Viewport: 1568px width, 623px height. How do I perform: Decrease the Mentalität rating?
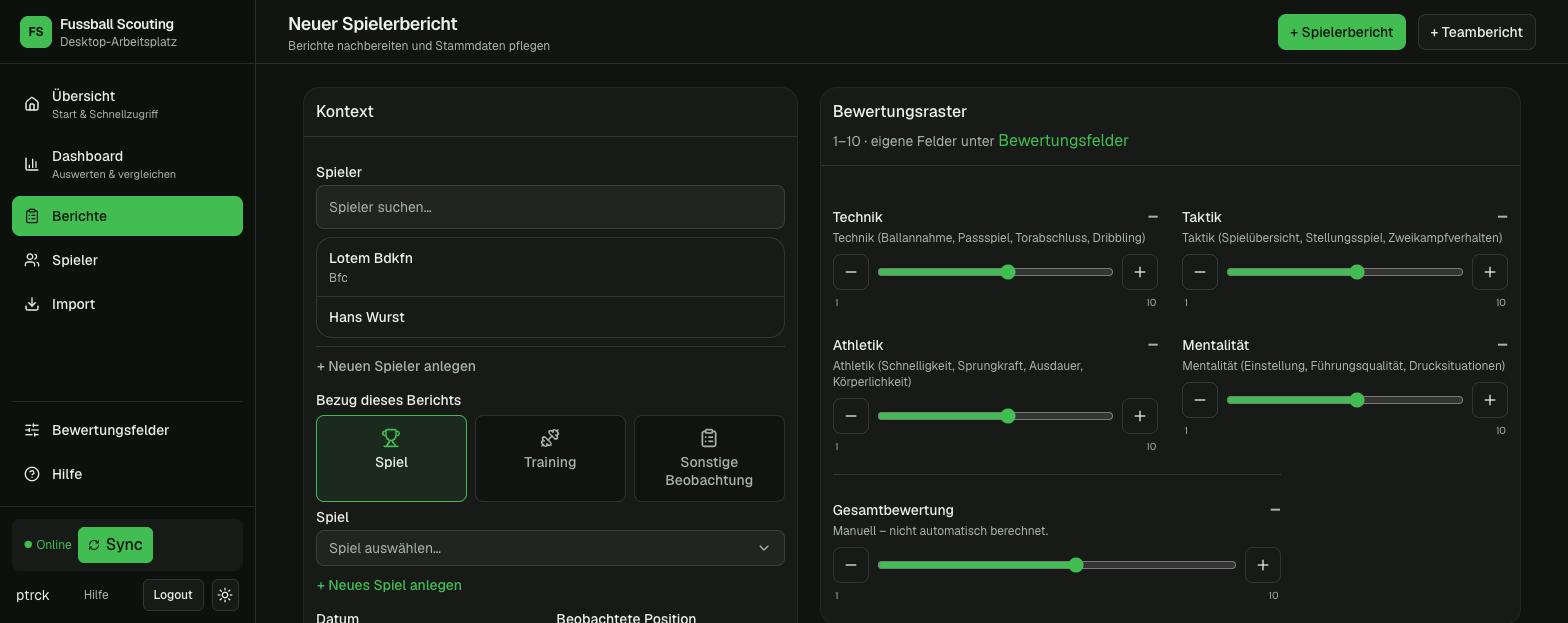pyautogui.click(x=1200, y=400)
